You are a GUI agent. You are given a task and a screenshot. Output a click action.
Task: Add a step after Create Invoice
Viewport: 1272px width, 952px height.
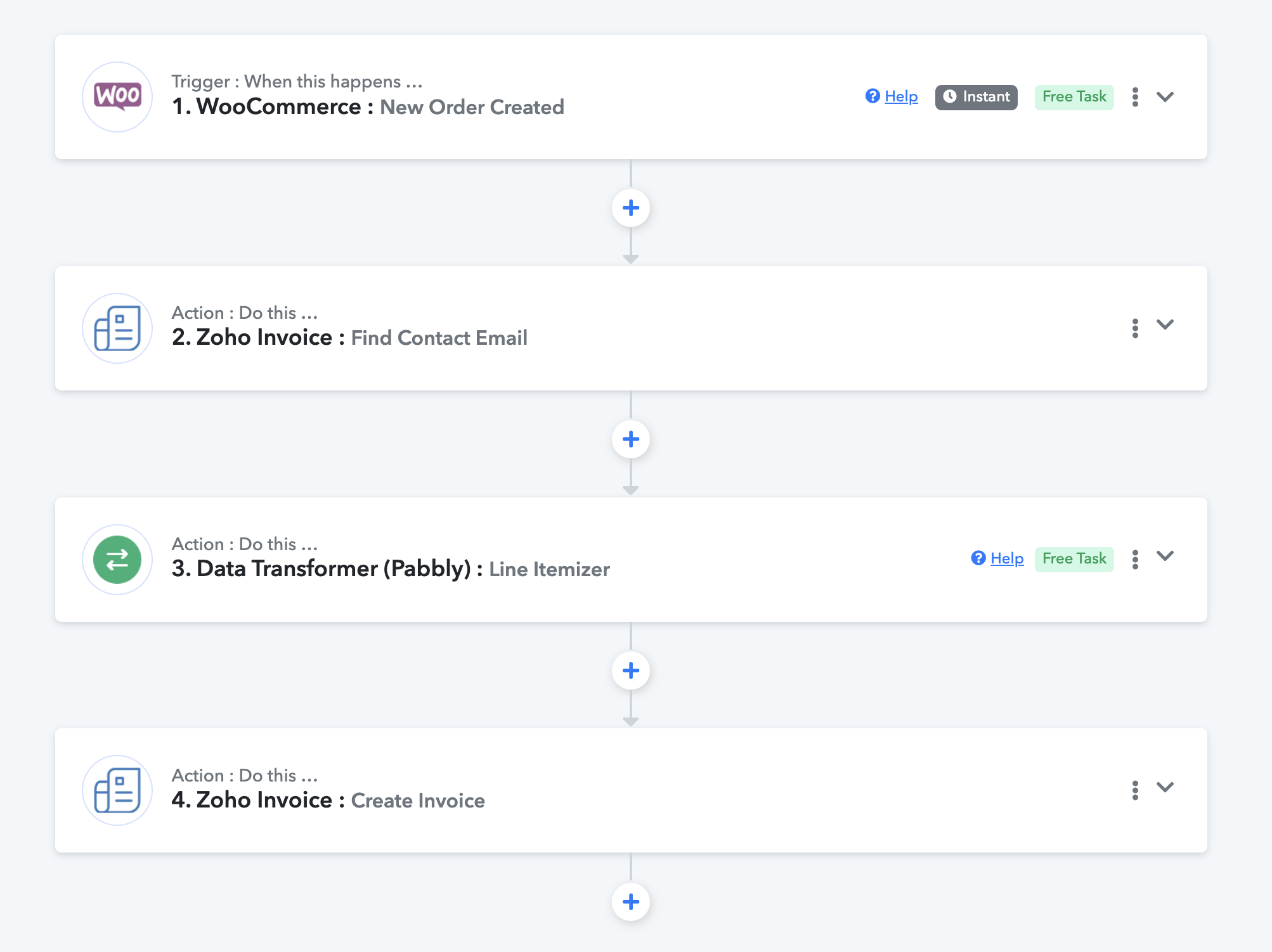tap(631, 902)
